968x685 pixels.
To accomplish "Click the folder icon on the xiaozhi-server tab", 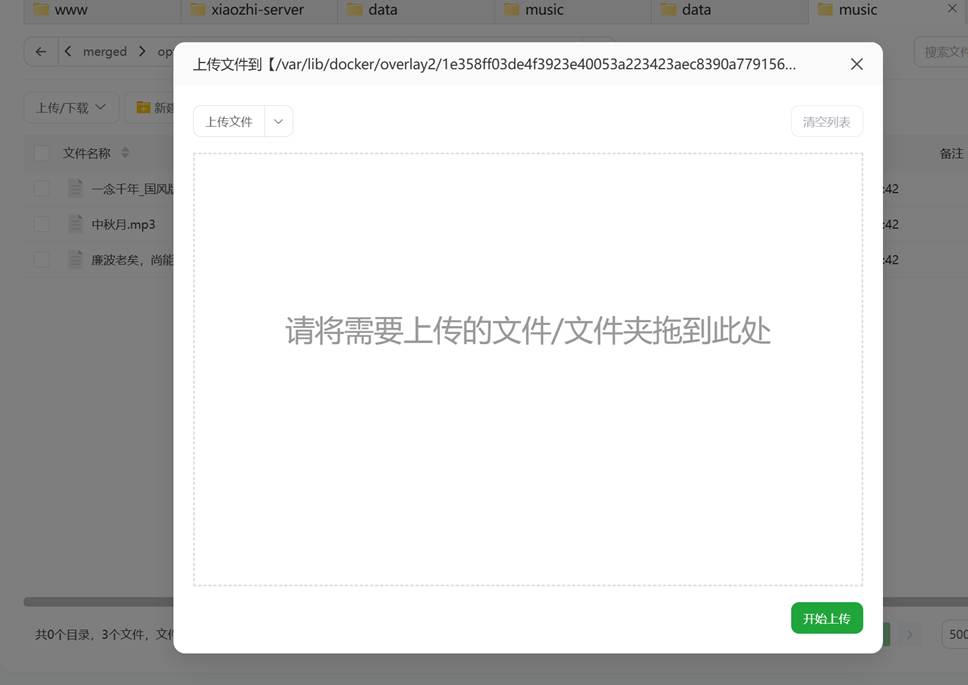I will tap(197, 10).
